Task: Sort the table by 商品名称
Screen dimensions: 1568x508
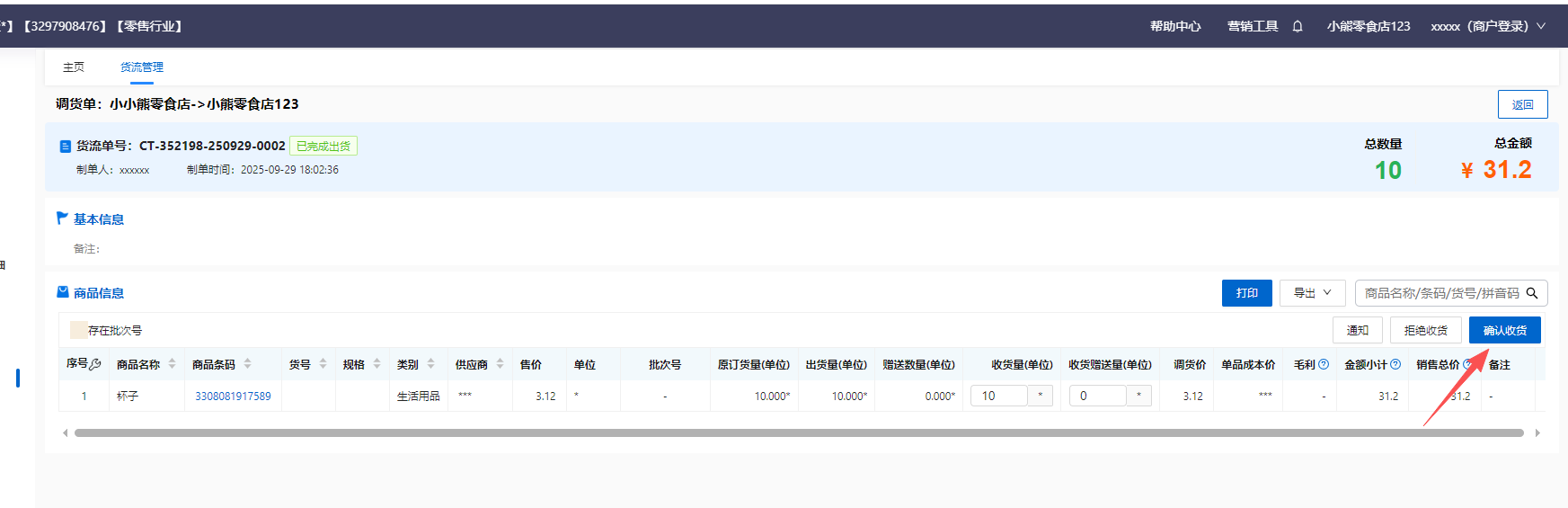Action: coord(172,364)
